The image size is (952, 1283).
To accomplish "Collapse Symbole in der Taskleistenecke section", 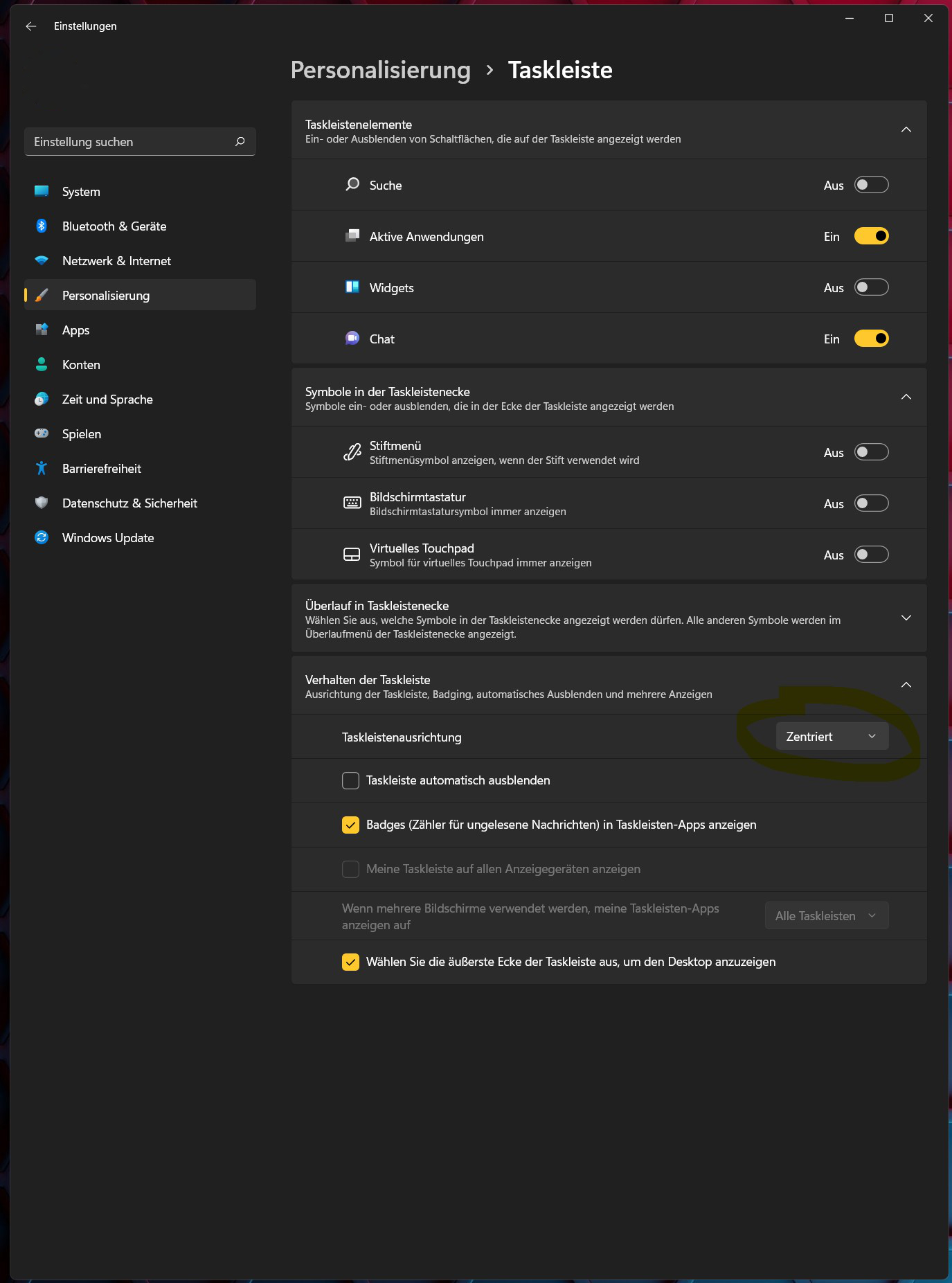I will point(906,397).
